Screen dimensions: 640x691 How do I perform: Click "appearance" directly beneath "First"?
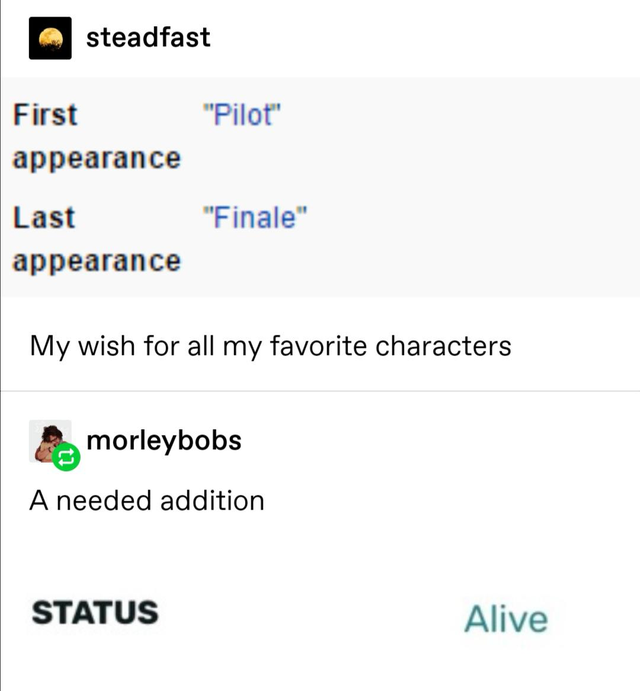(x=97, y=158)
